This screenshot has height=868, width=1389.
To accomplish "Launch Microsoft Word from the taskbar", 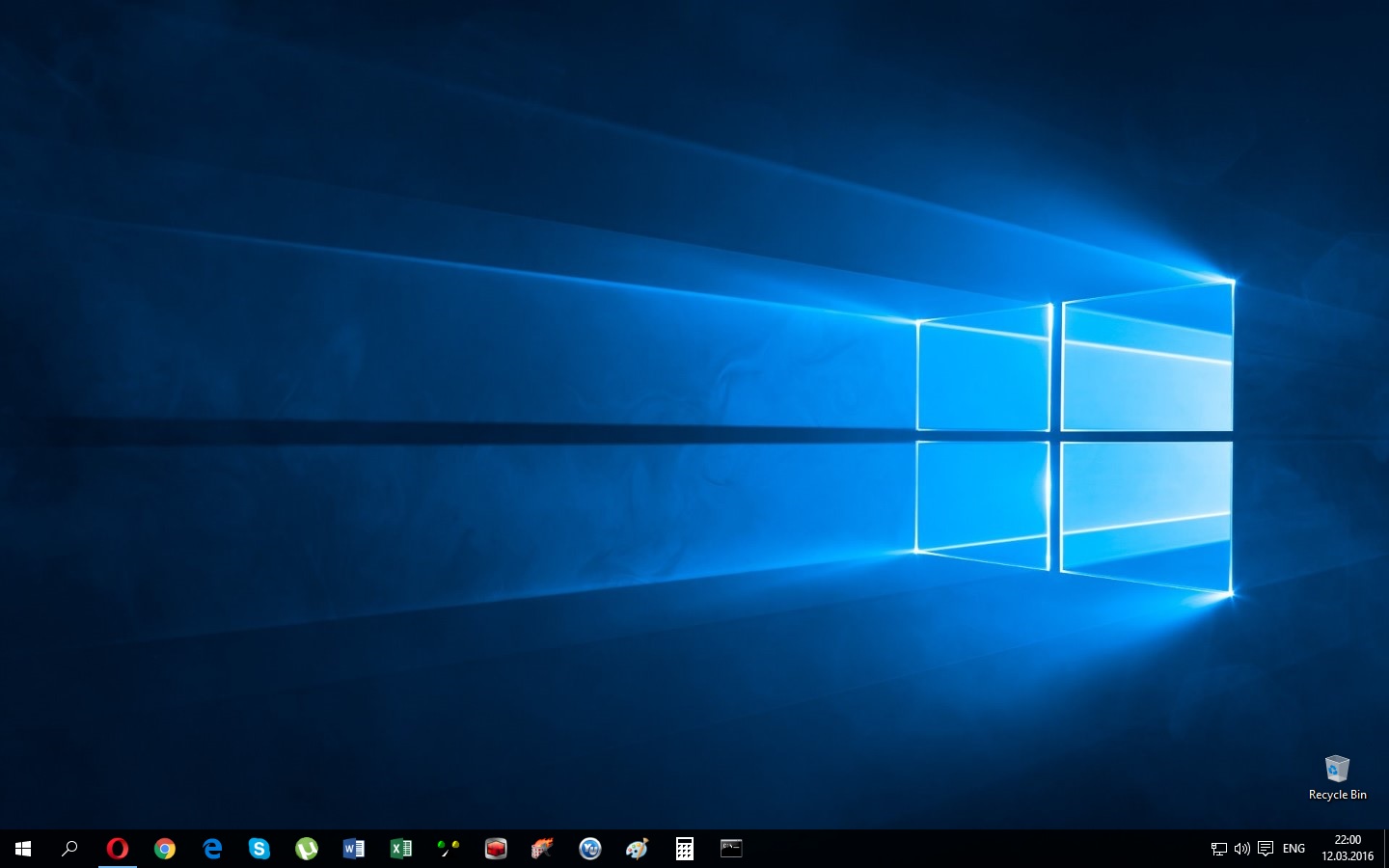I will 354,849.
